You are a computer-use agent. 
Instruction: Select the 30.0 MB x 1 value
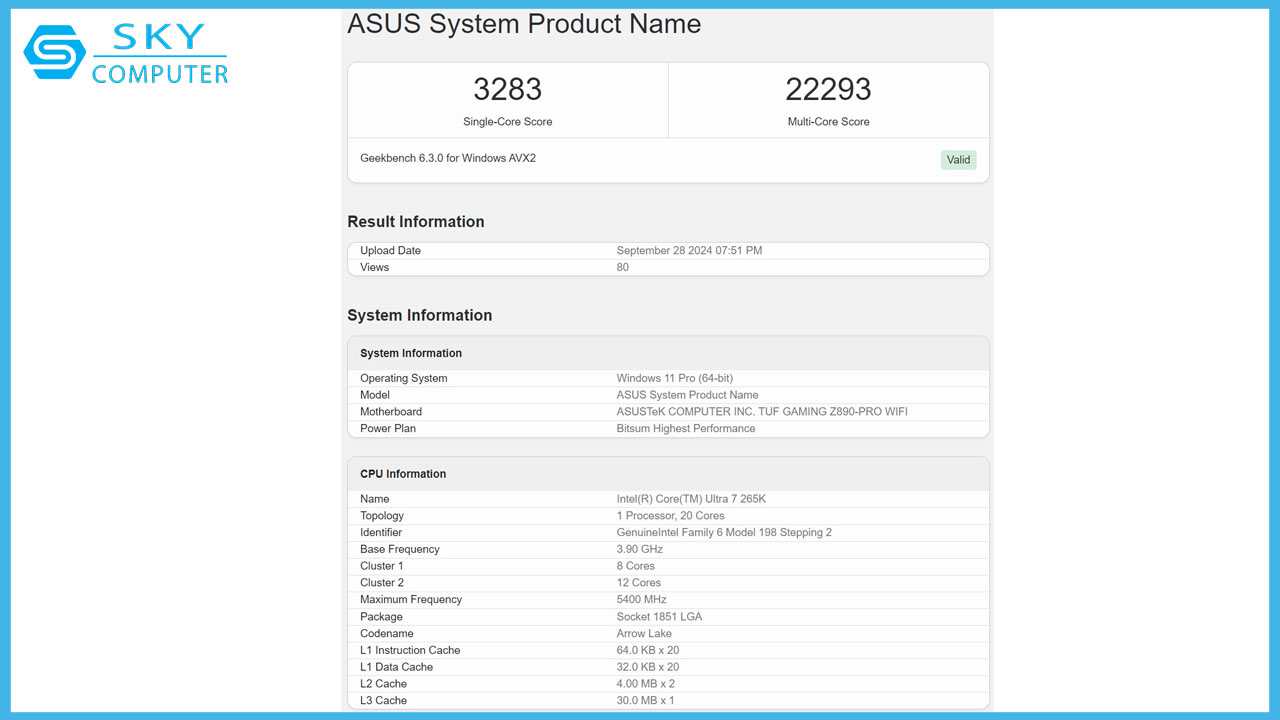pyautogui.click(x=646, y=701)
